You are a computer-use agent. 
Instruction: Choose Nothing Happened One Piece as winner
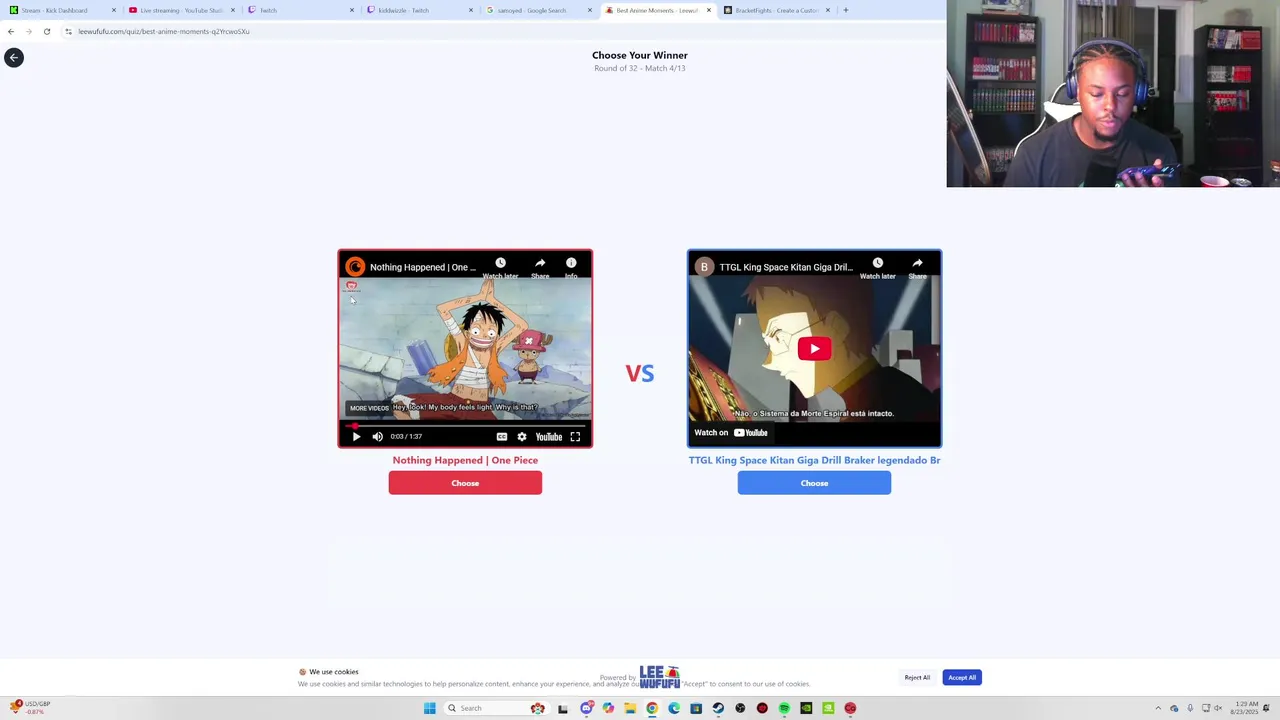coord(465,483)
